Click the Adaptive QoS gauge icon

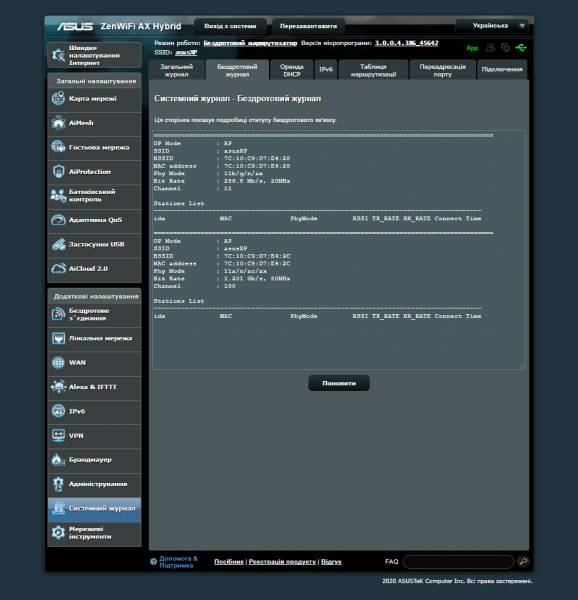tap(58, 220)
